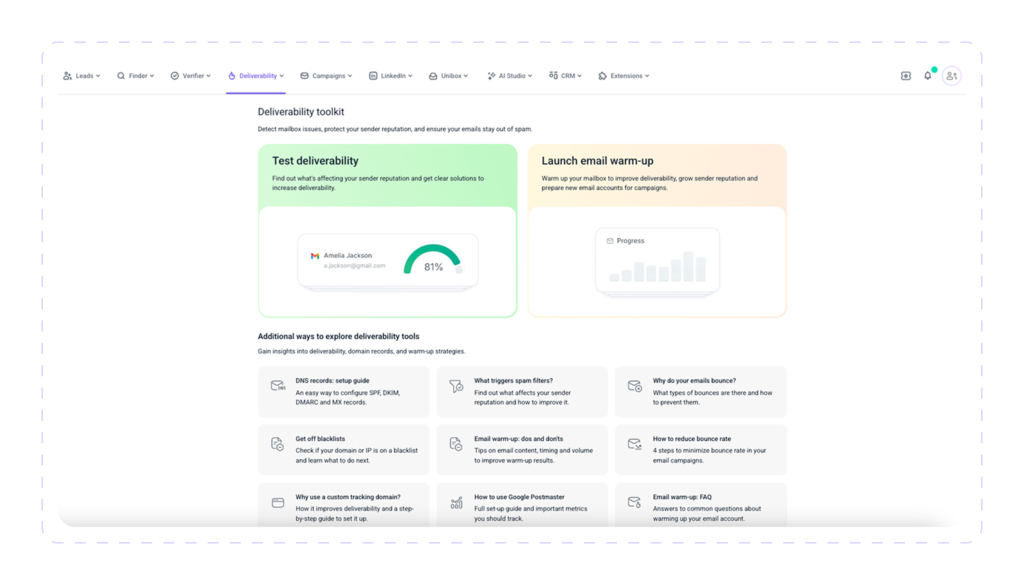Click the Progress label in warm-up card
Viewport: 1024px width, 585px height.
pyautogui.click(x=630, y=241)
